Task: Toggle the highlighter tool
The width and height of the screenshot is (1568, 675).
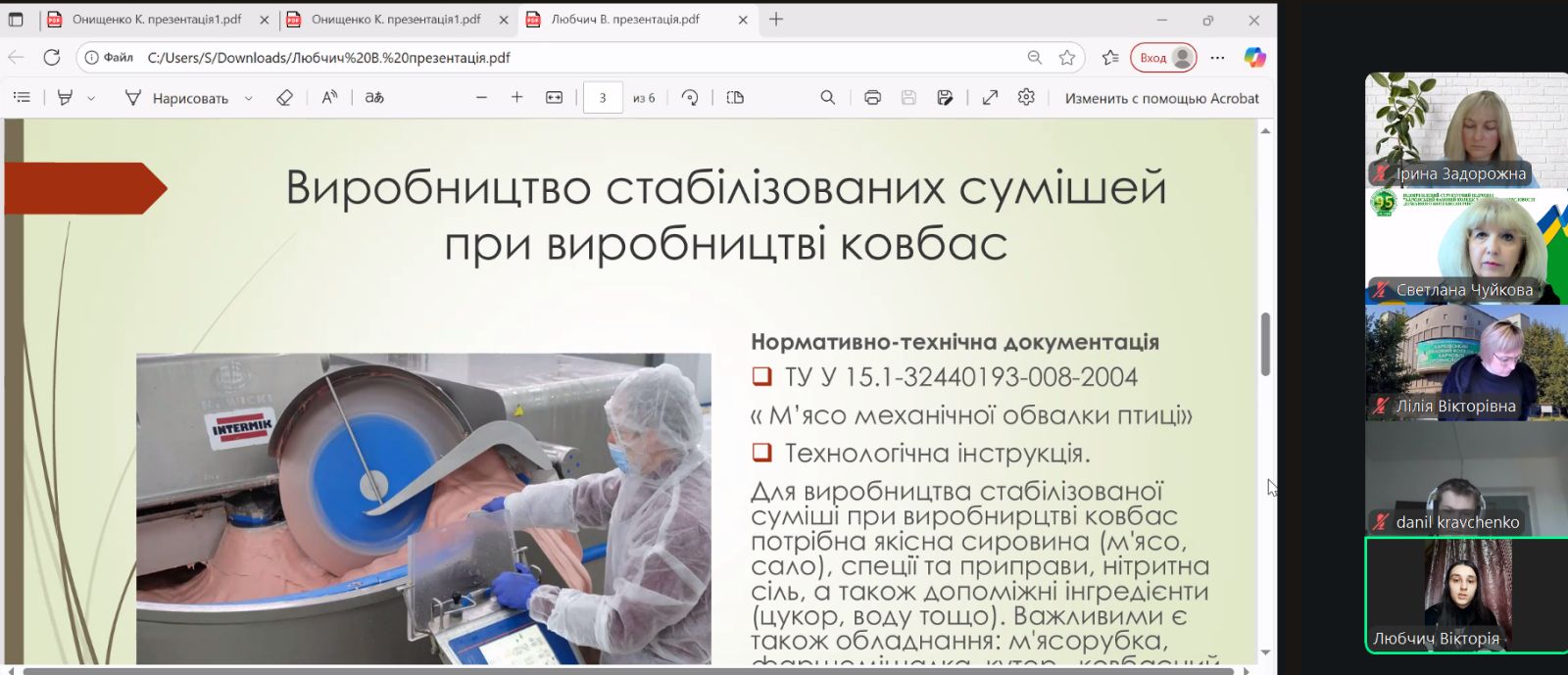Action: tap(66, 97)
